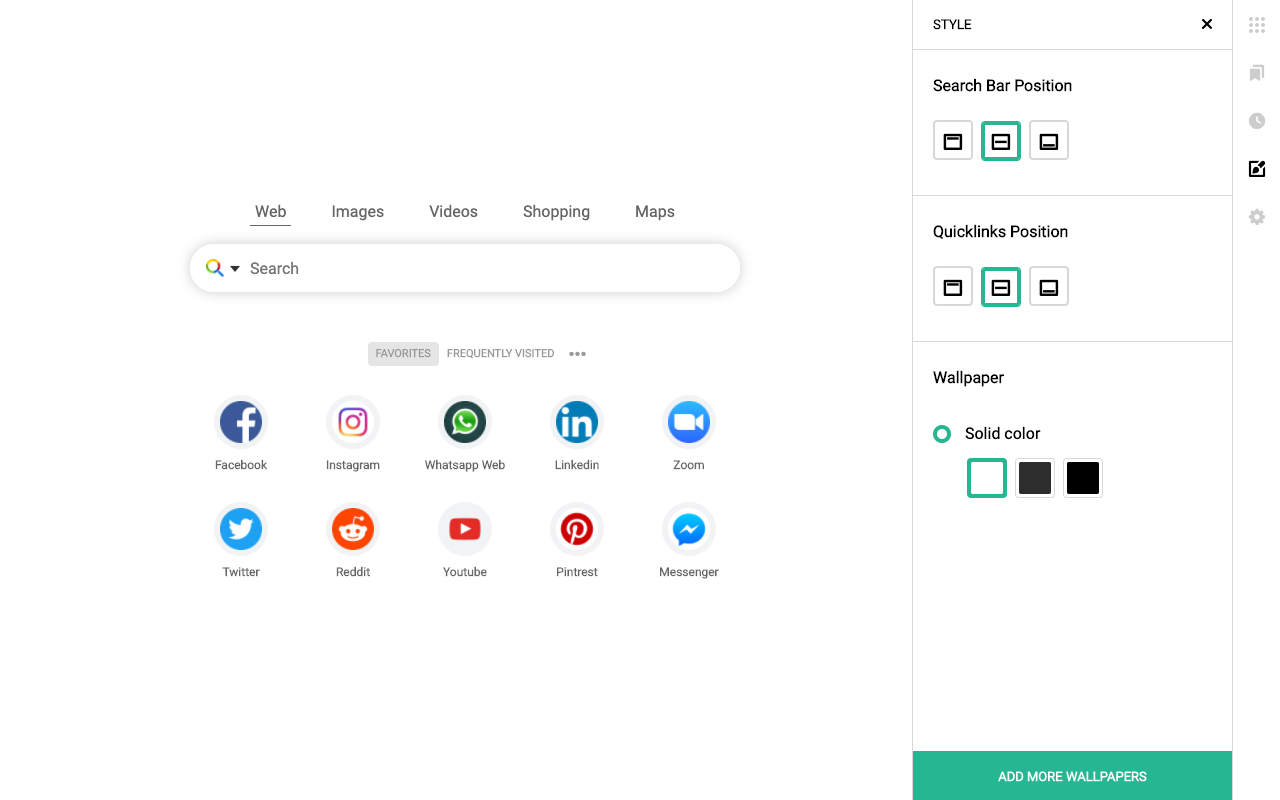The width and height of the screenshot is (1280, 800).
Task: Click the magnifier search engine icon
Action: tap(214, 268)
